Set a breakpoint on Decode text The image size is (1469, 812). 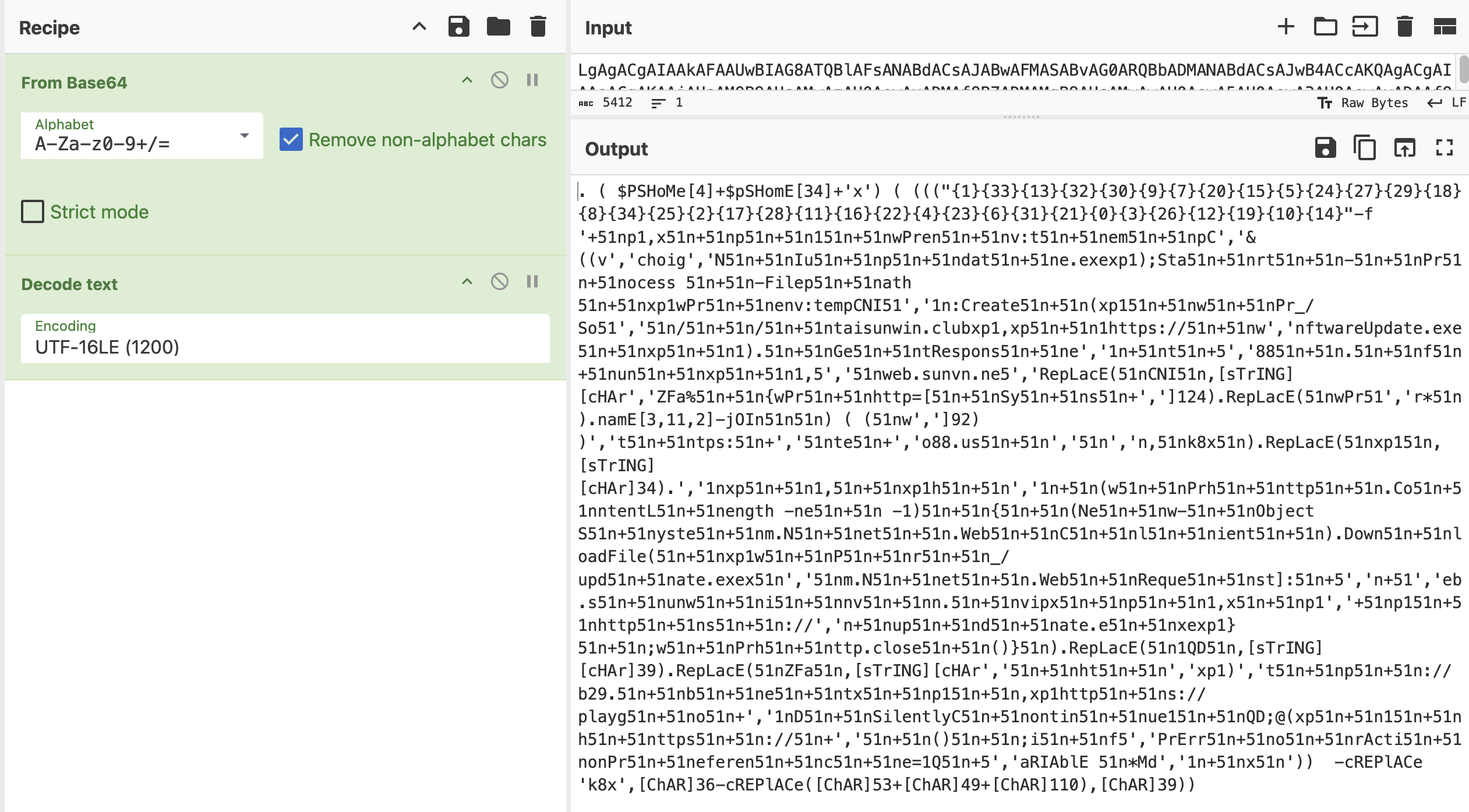[x=532, y=282]
